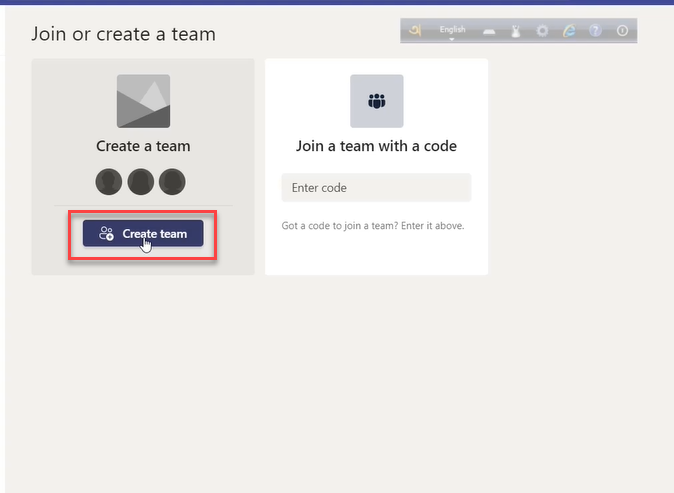
Task: Click the middle member avatar
Action: tap(141, 182)
